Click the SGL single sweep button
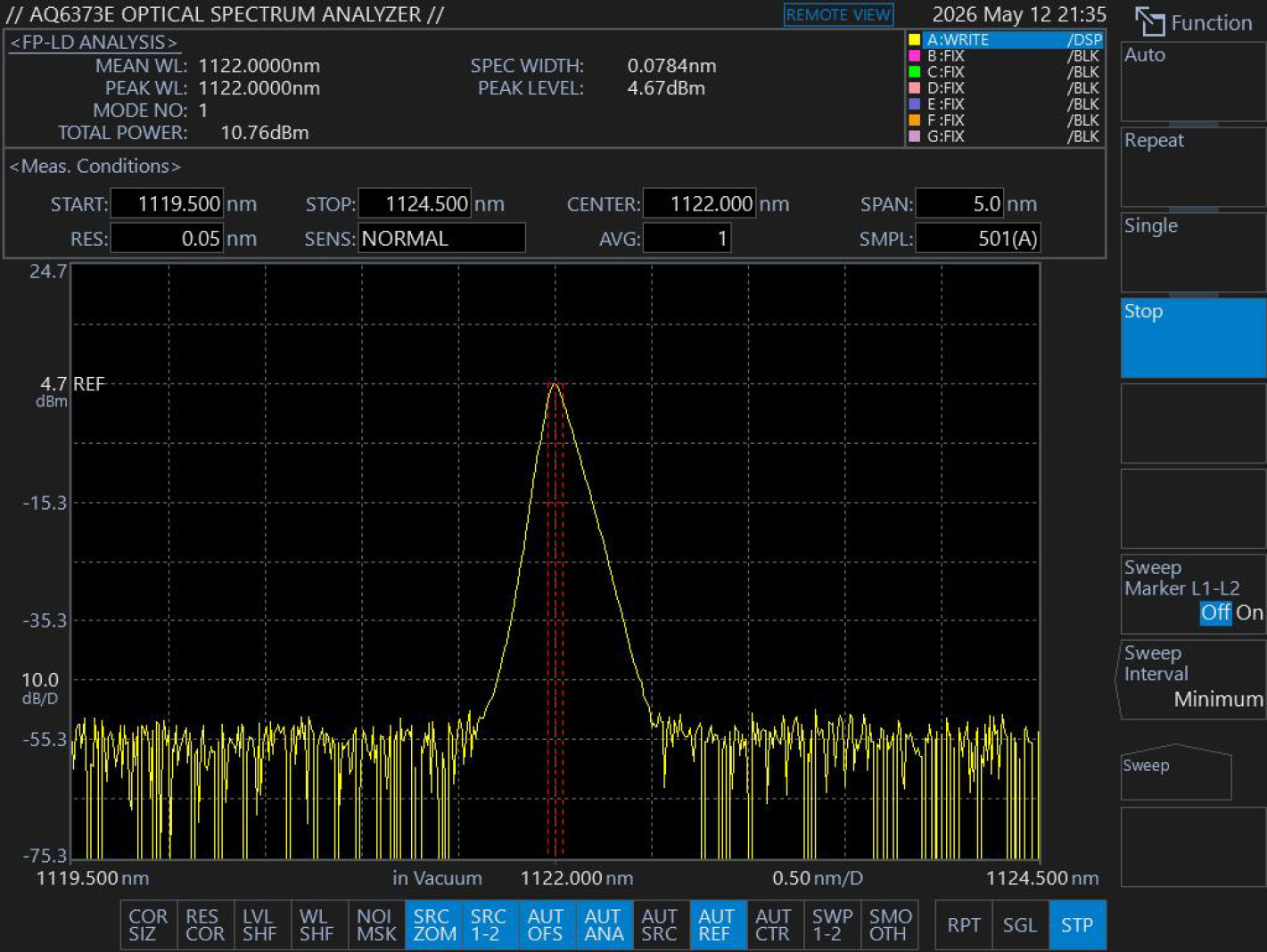 click(1020, 925)
